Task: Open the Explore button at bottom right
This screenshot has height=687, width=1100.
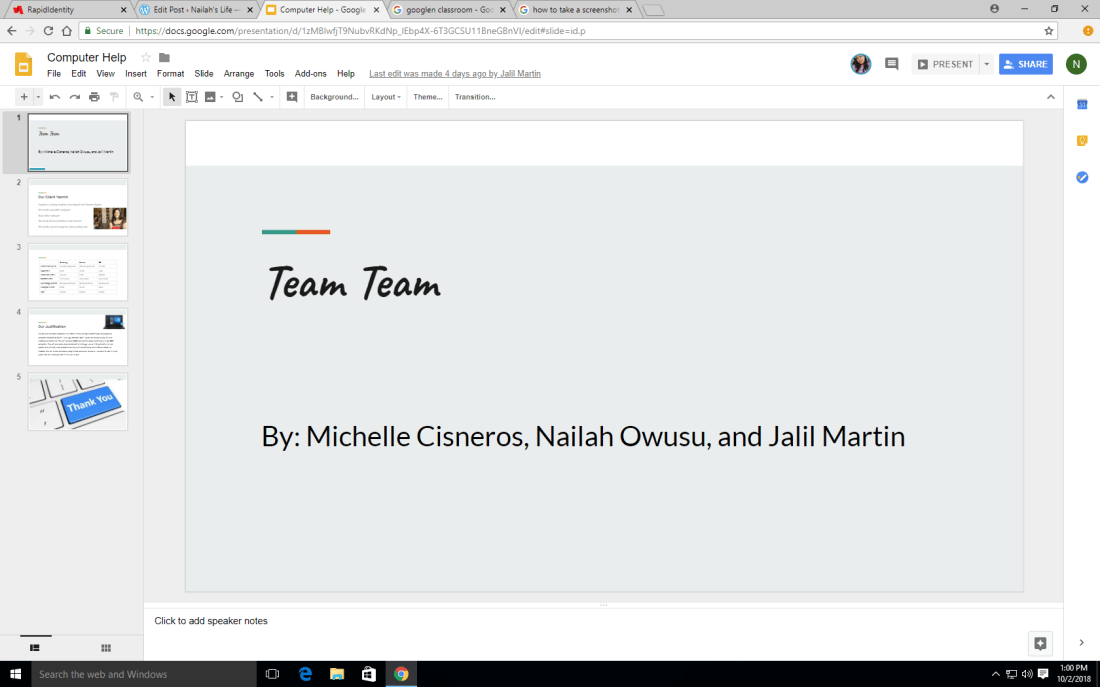Action: tap(1040, 643)
